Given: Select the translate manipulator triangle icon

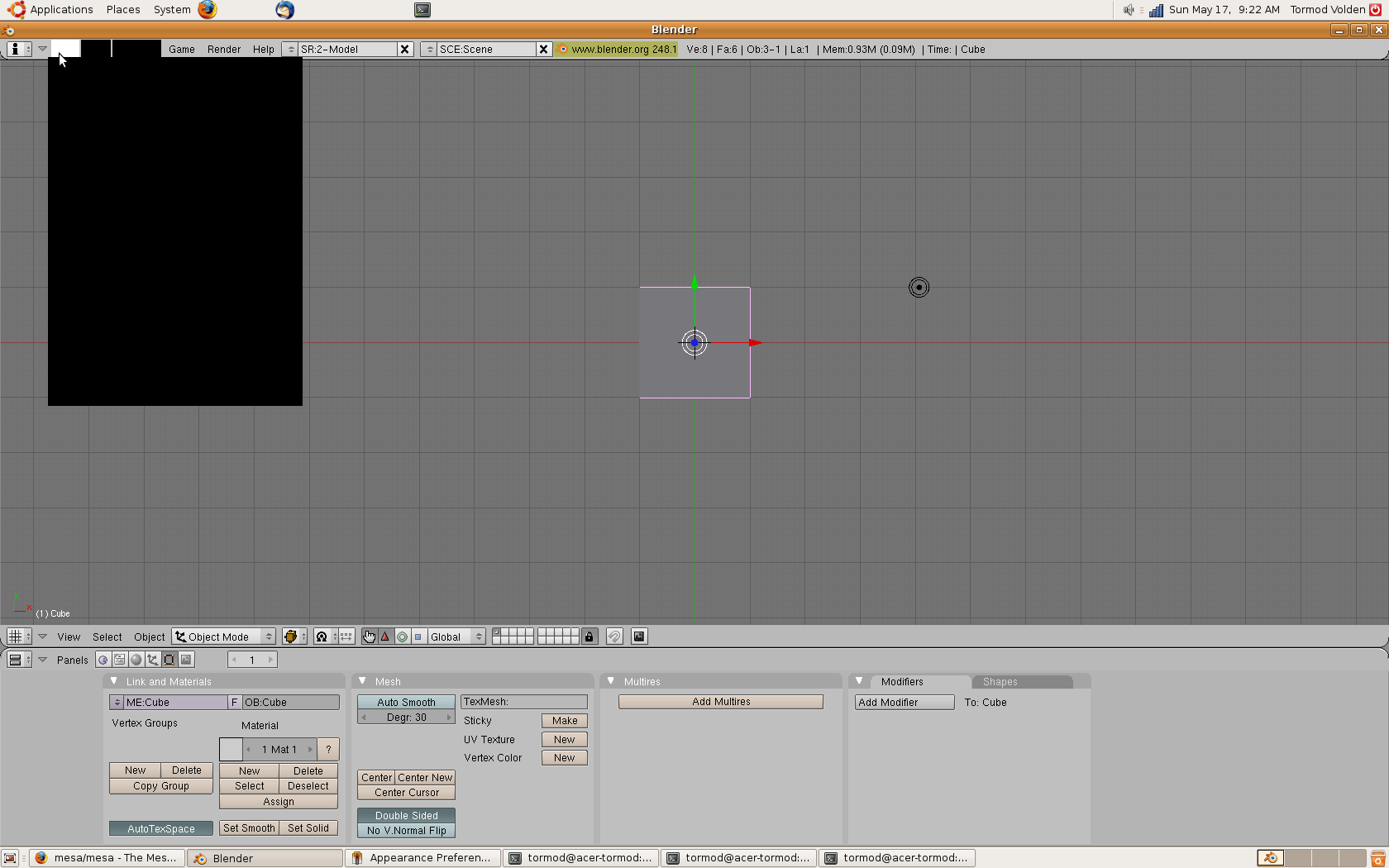Looking at the screenshot, I should point(385,637).
